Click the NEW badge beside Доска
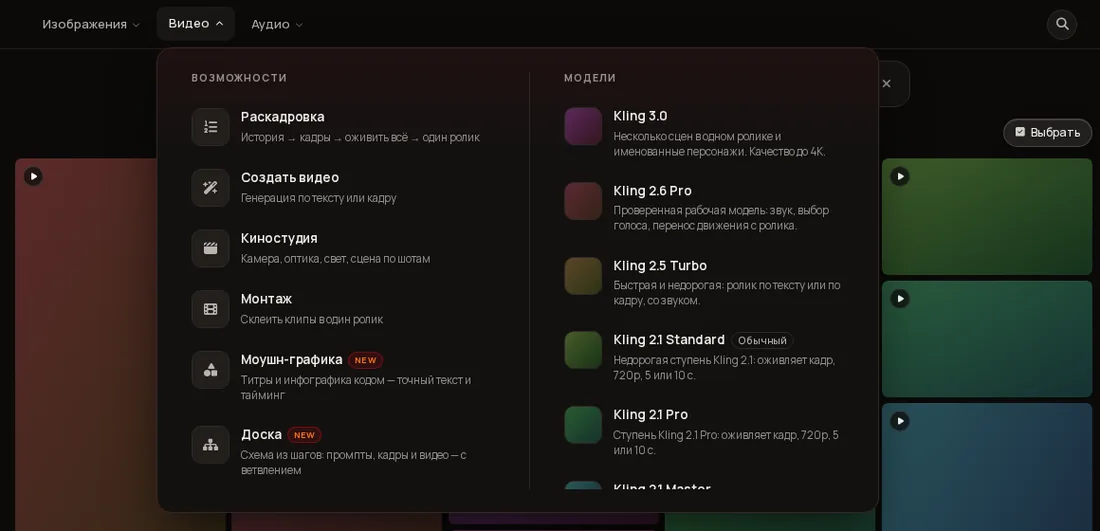Viewport: 1100px width, 531px height. pyautogui.click(x=304, y=435)
